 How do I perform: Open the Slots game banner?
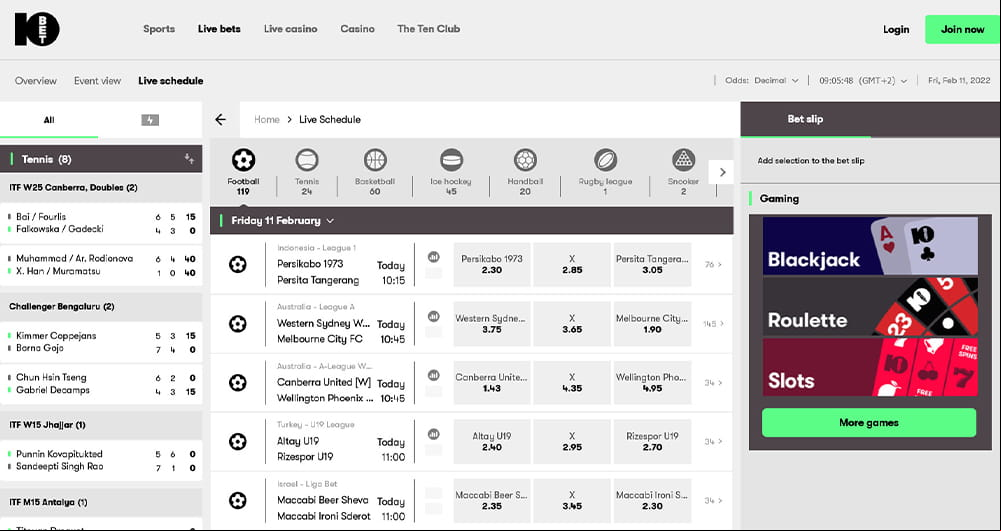[870, 367]
